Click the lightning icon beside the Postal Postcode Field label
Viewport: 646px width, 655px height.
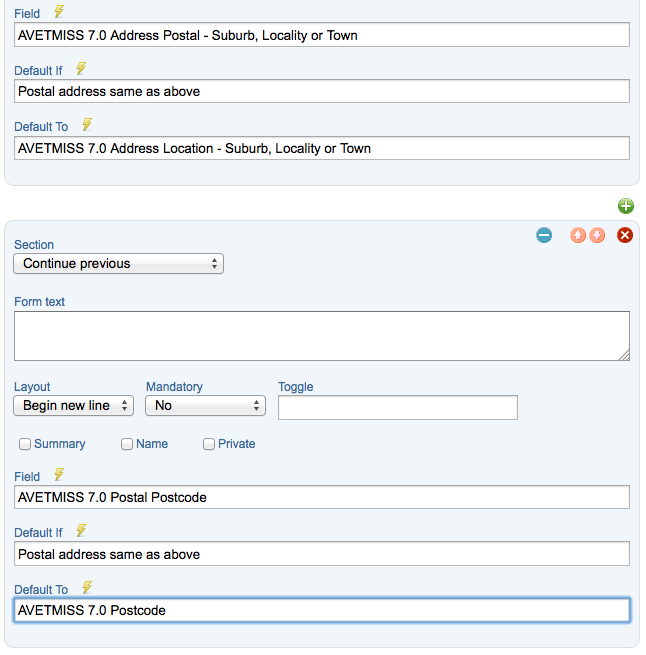59,475
